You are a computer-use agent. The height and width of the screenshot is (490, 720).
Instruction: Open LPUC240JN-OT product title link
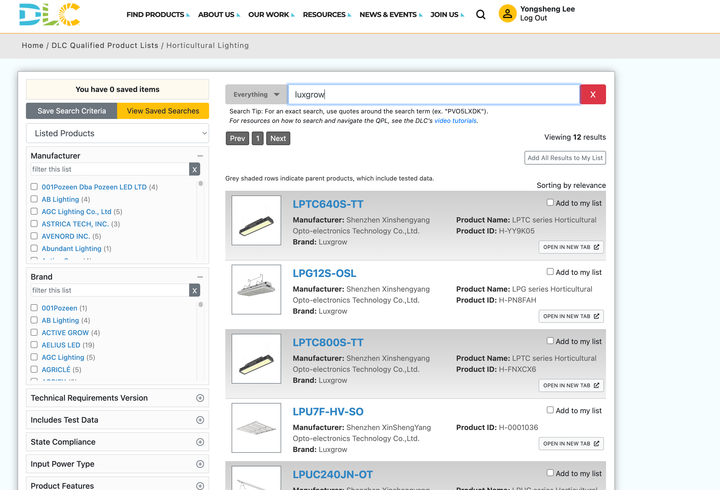click(332, 474)
